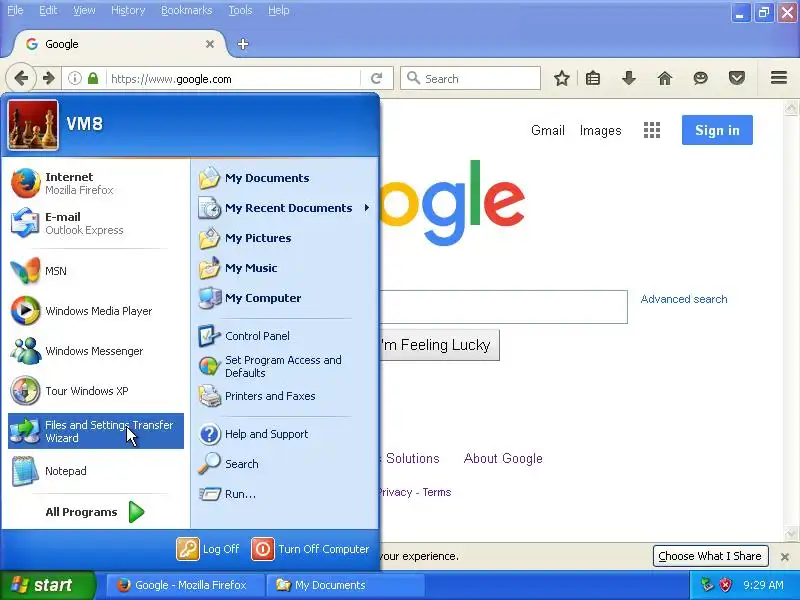Open the Google apps grid icon
This screenshot has height=600, width=800.
652,130
